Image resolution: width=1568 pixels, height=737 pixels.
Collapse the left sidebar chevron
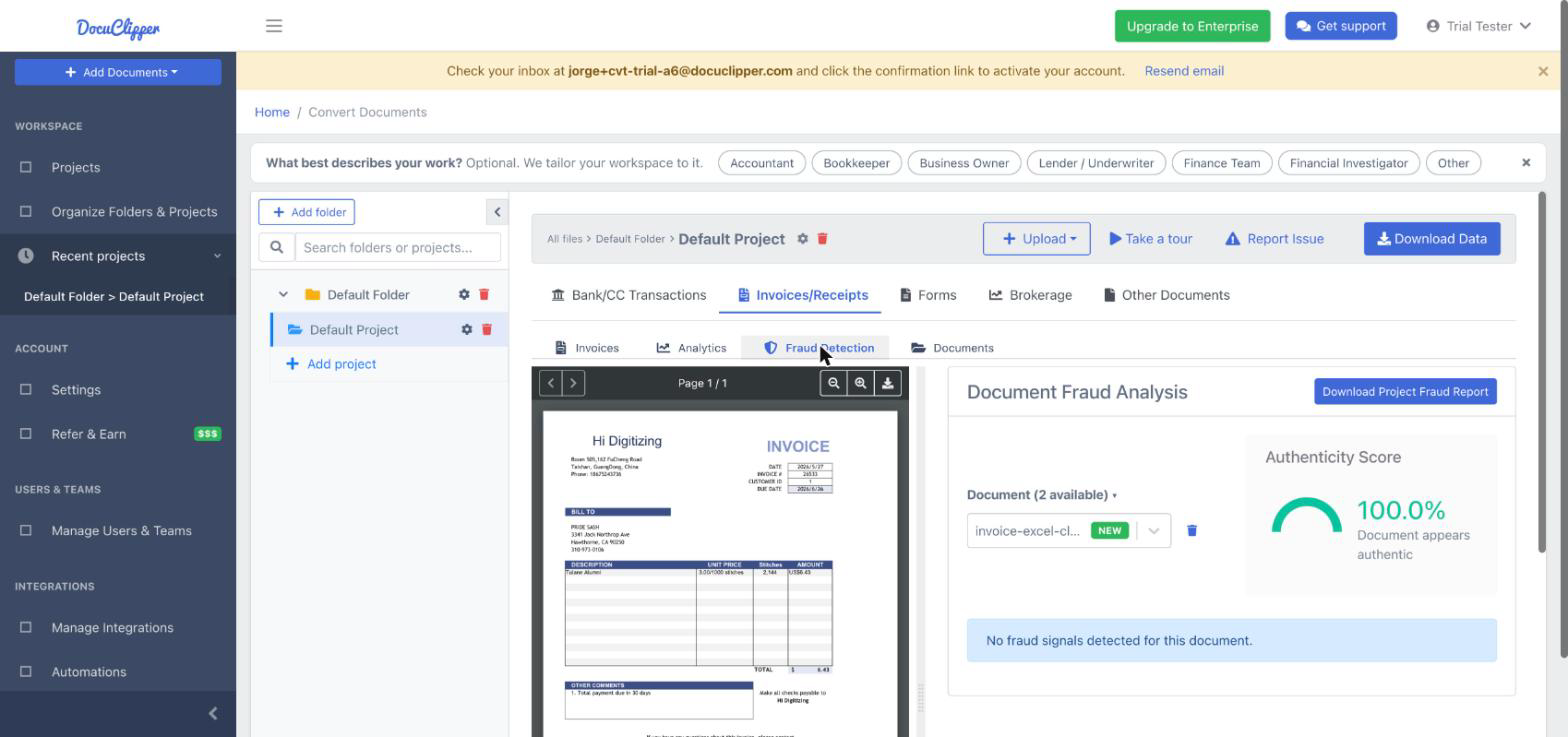tap(212, 714)
